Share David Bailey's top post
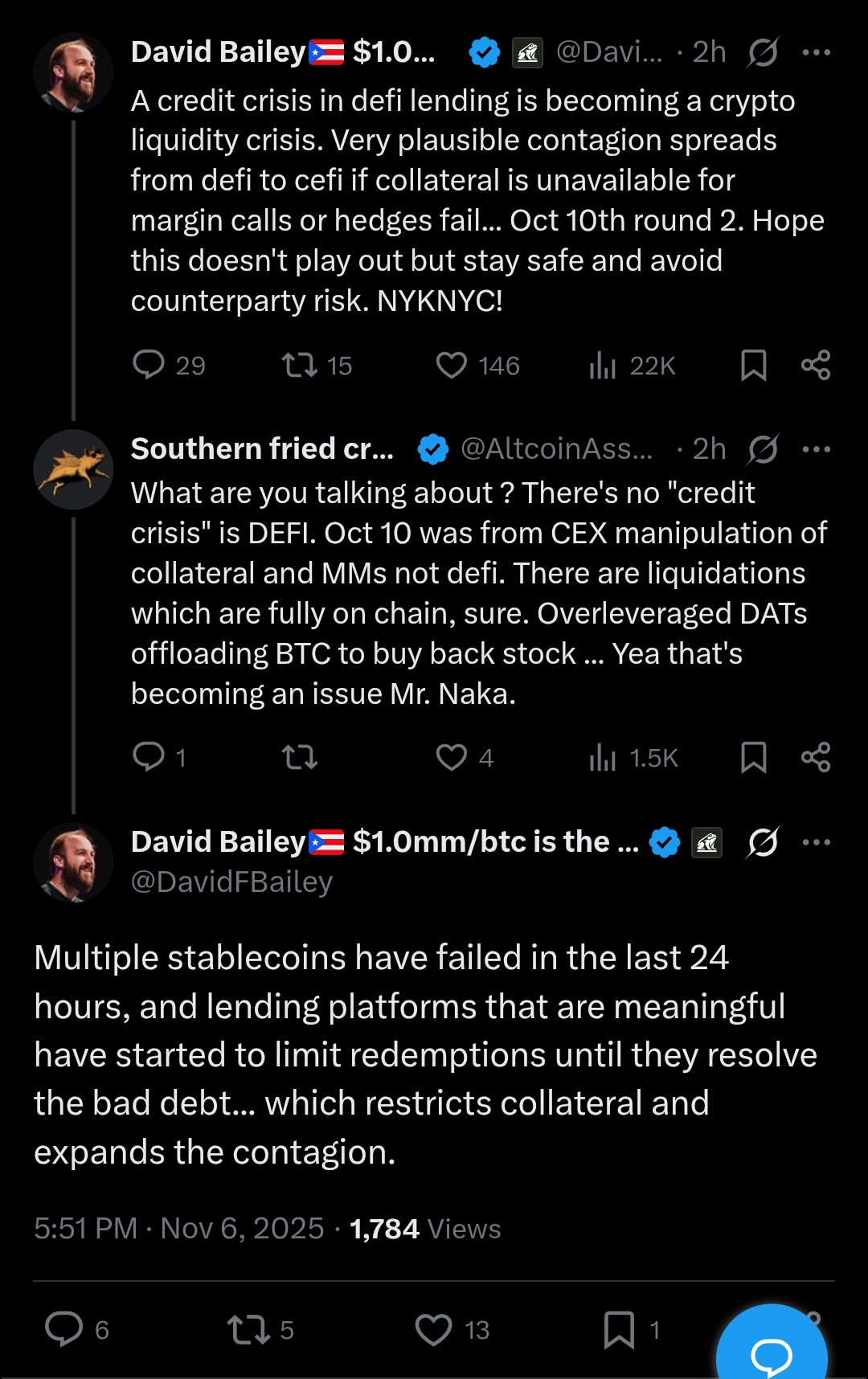This screenshot has width=868, height=1379. click(x=816, y=365)
